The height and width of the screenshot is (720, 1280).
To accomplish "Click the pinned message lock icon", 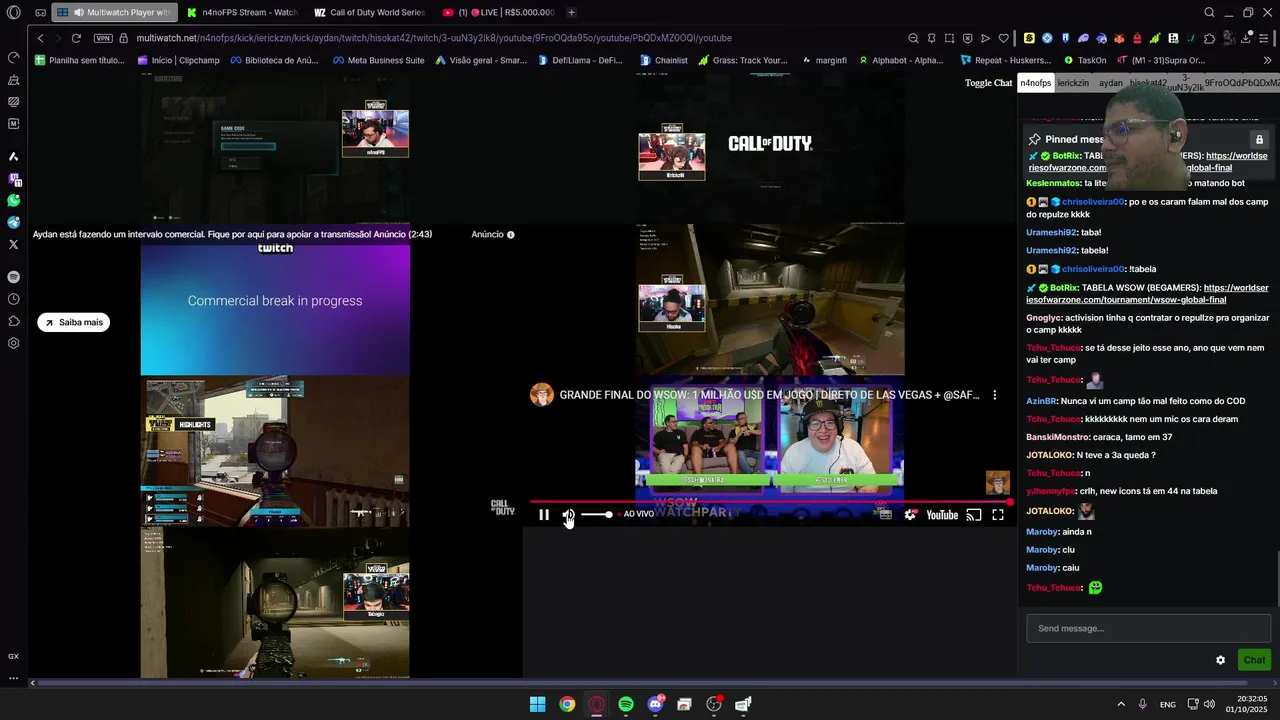I will pos(1259,139).
